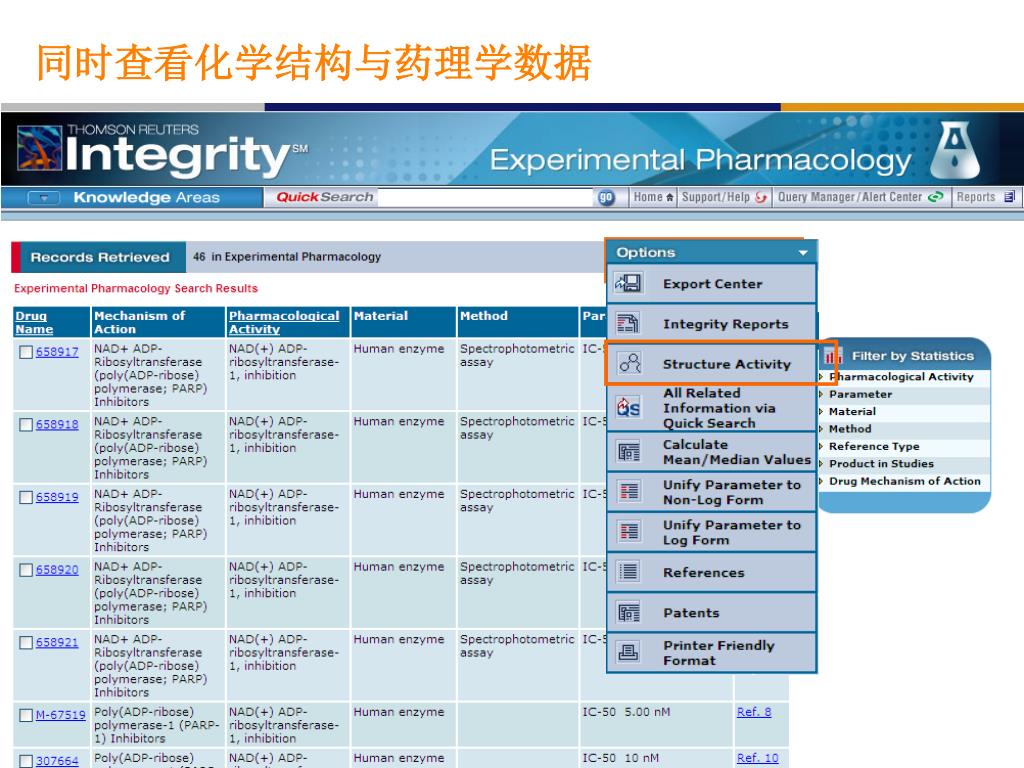Tick the checkbox for drug 307664

(25, 761)
